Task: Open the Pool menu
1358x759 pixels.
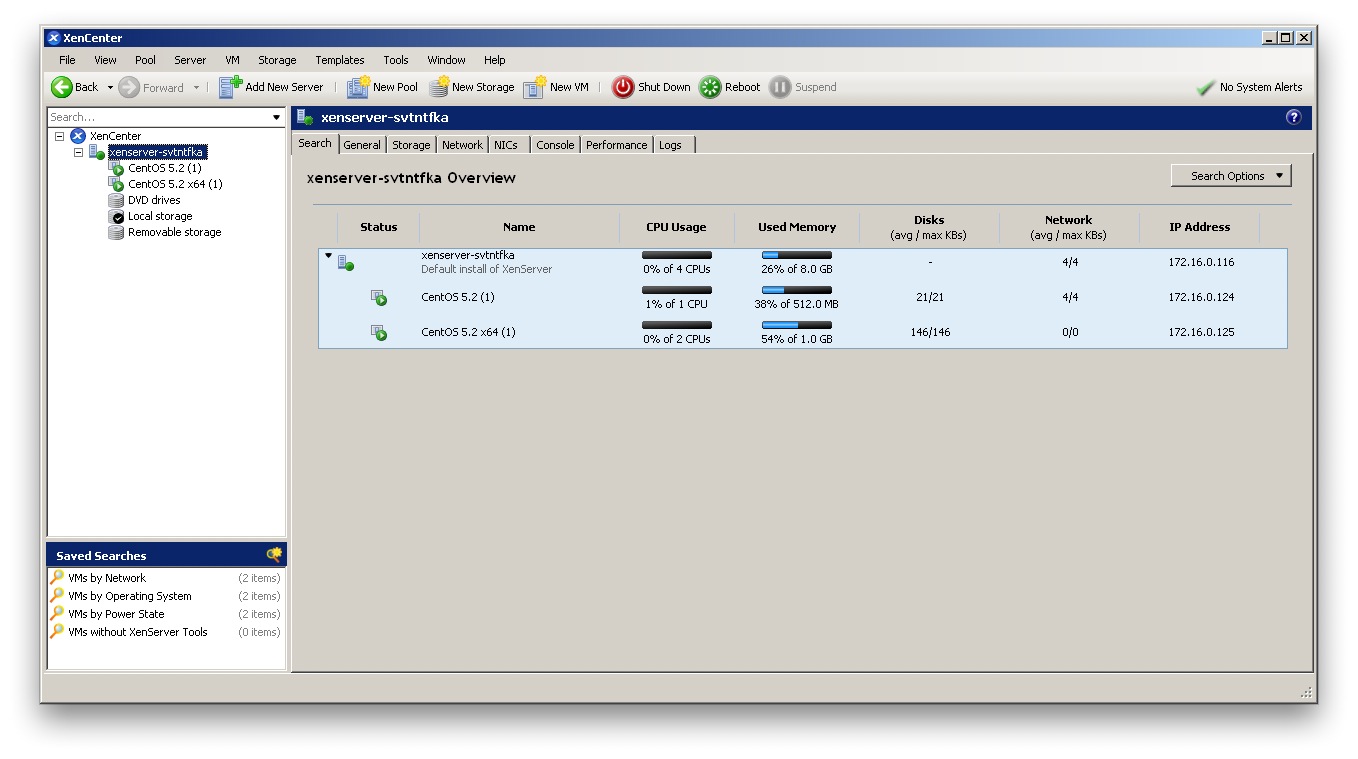Action: (x=145, y=60)
